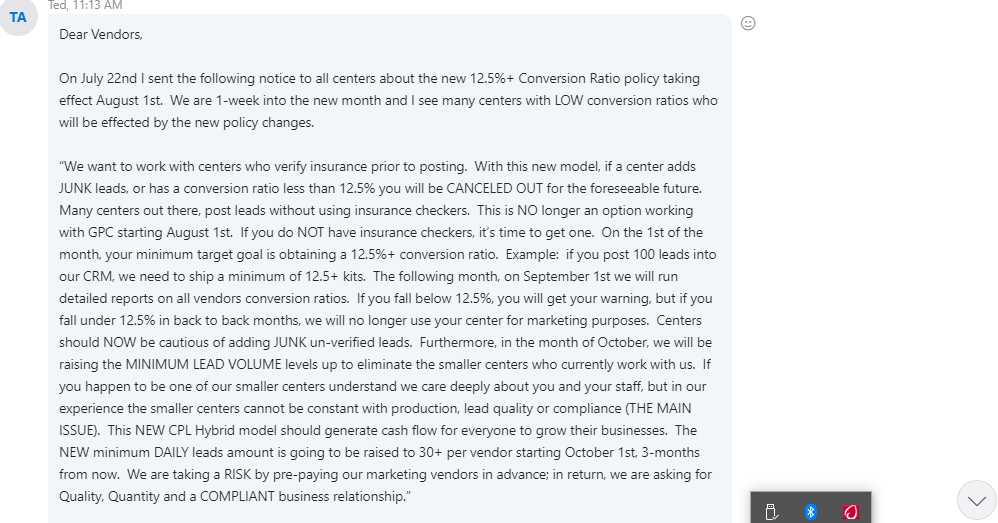Click the greeting line Dear Vendors,
The image size is (998, 523).
point(101,34)
